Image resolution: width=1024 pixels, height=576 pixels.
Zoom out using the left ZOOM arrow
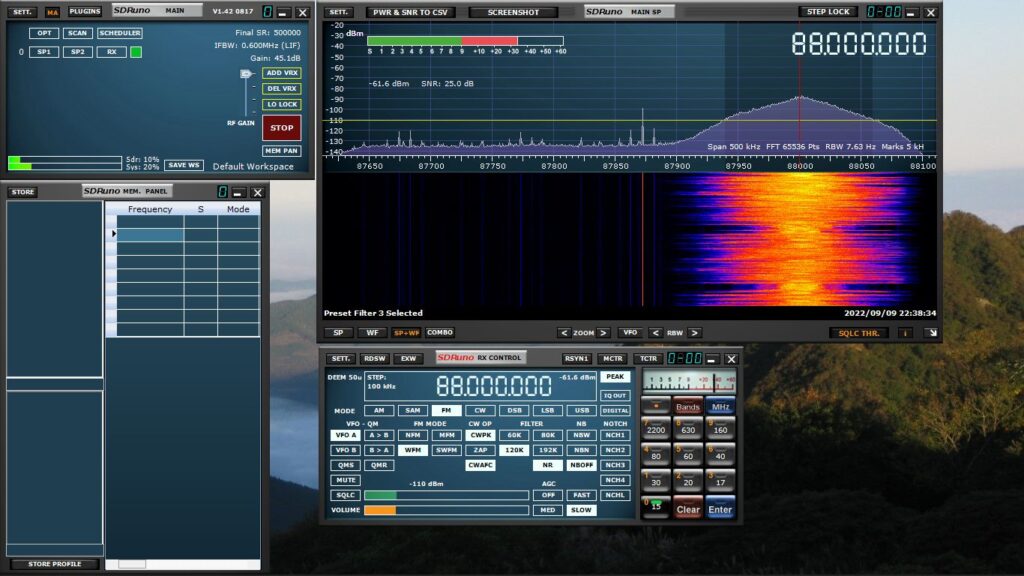564,333
